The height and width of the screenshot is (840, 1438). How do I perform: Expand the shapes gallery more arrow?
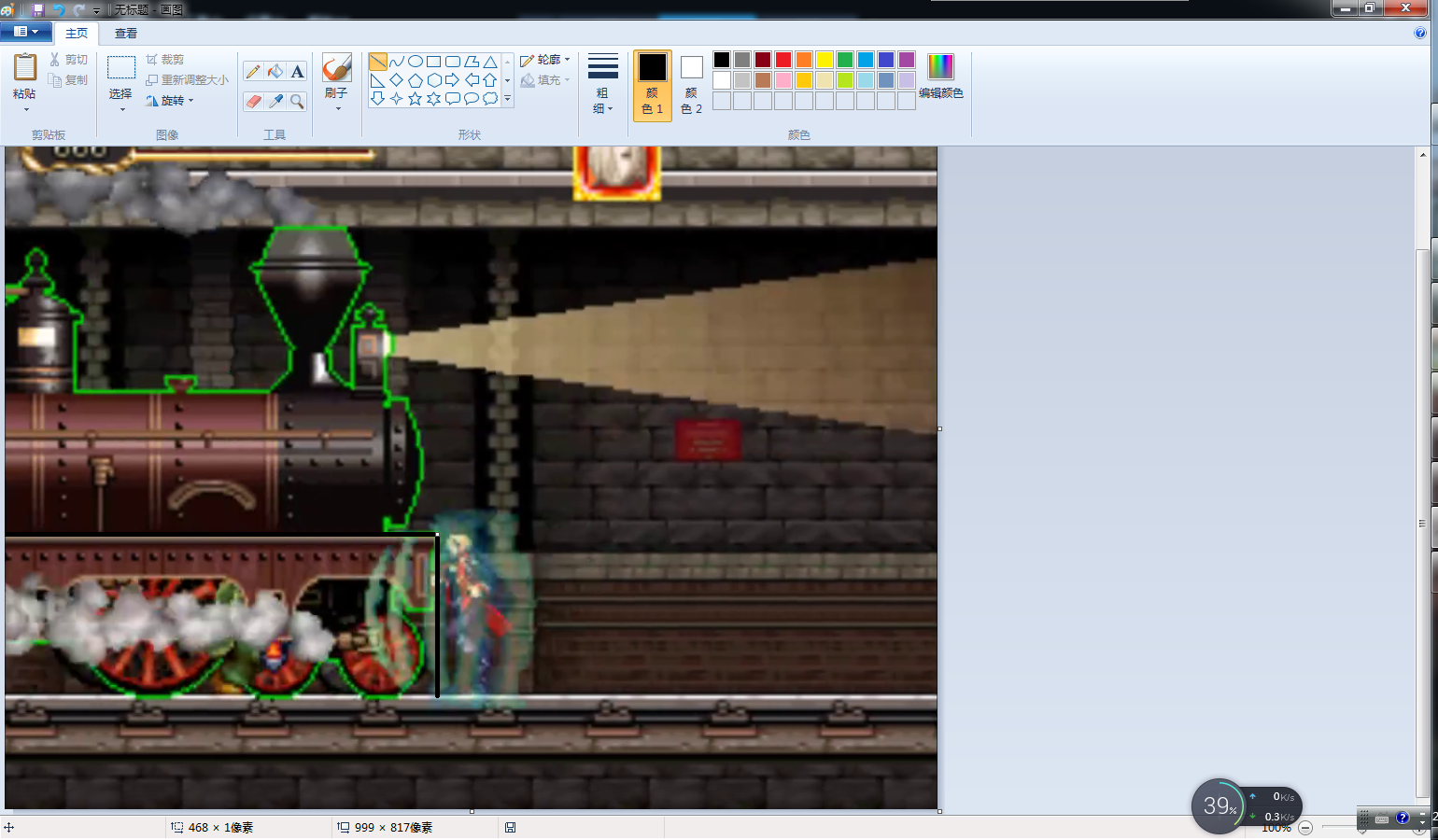[508, 98]
